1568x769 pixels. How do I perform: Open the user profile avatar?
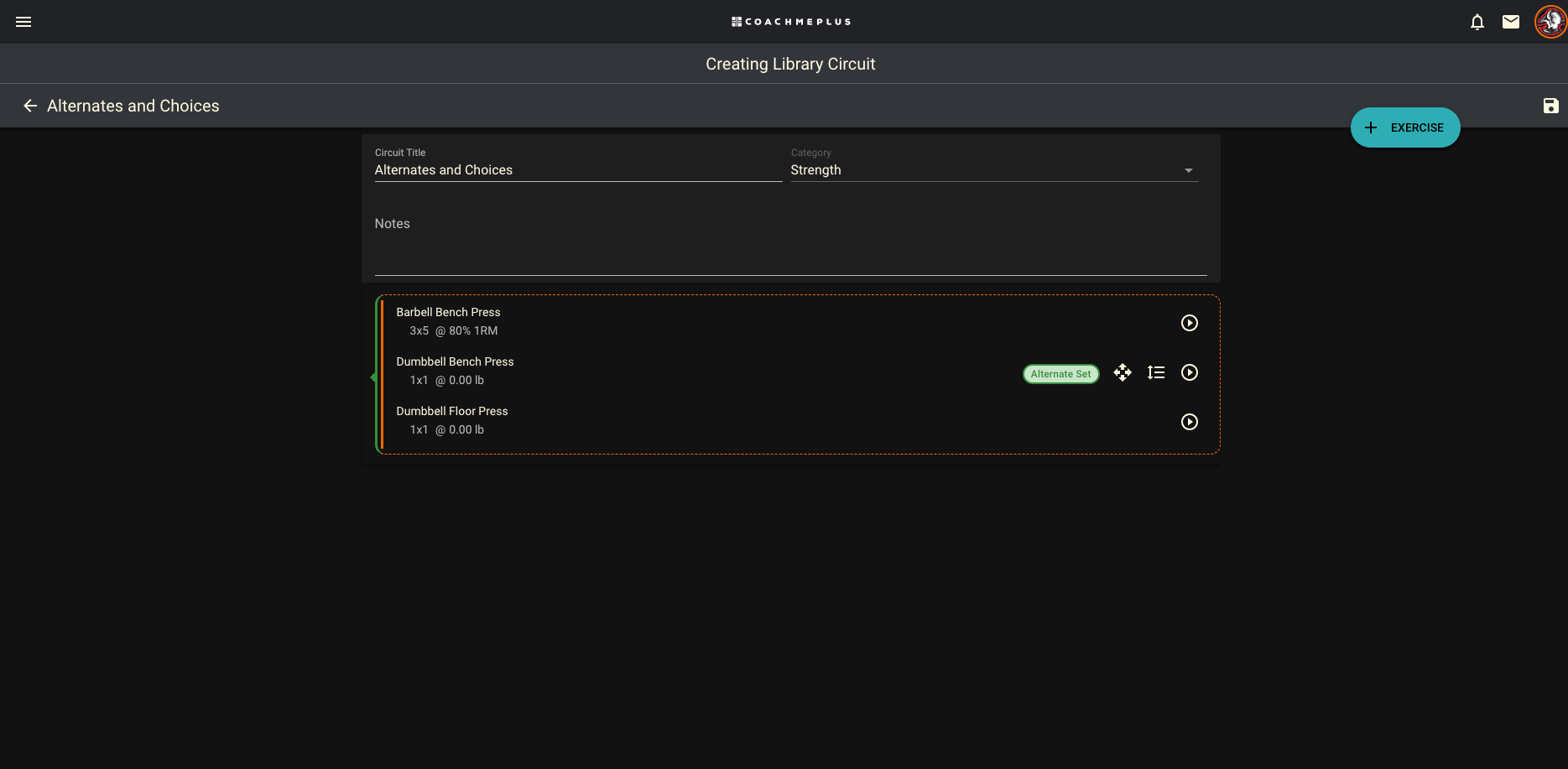1550,22
